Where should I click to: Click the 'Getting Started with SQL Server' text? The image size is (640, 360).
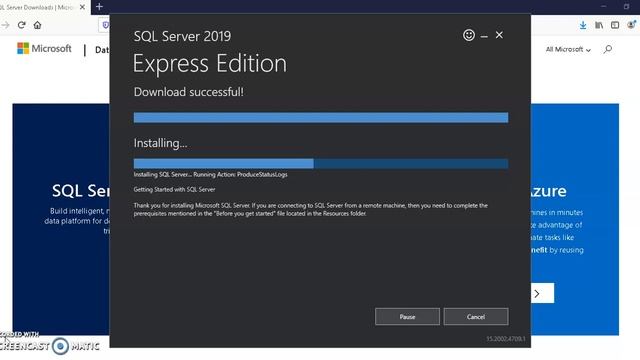click(x=174, y=190)
